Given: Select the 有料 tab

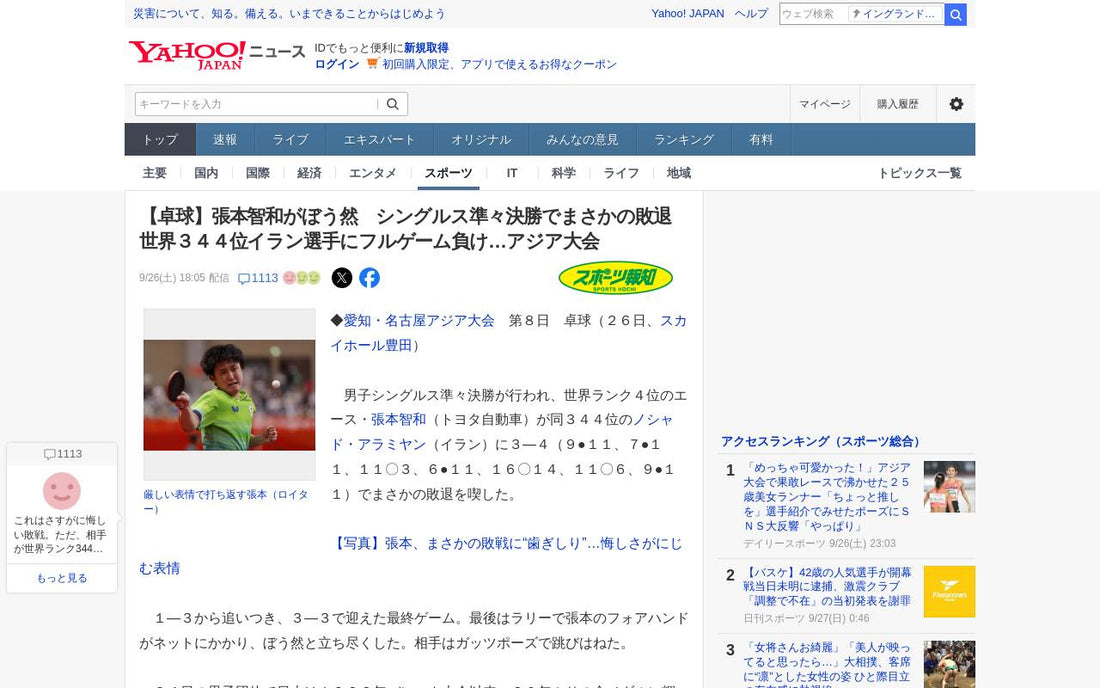Looking at the screenshot, I should (x=761, y=140).
